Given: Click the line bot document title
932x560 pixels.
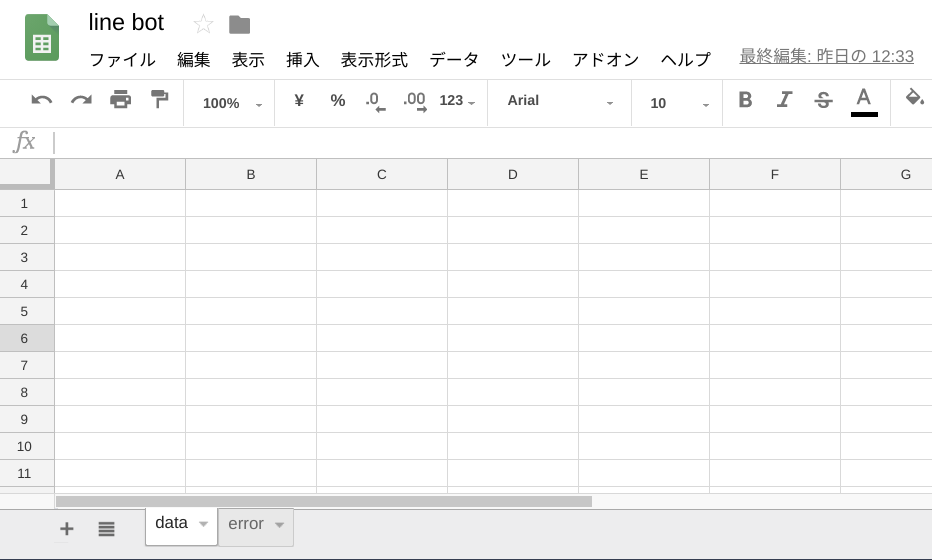Looking at the screenshot, I should 126,23.
